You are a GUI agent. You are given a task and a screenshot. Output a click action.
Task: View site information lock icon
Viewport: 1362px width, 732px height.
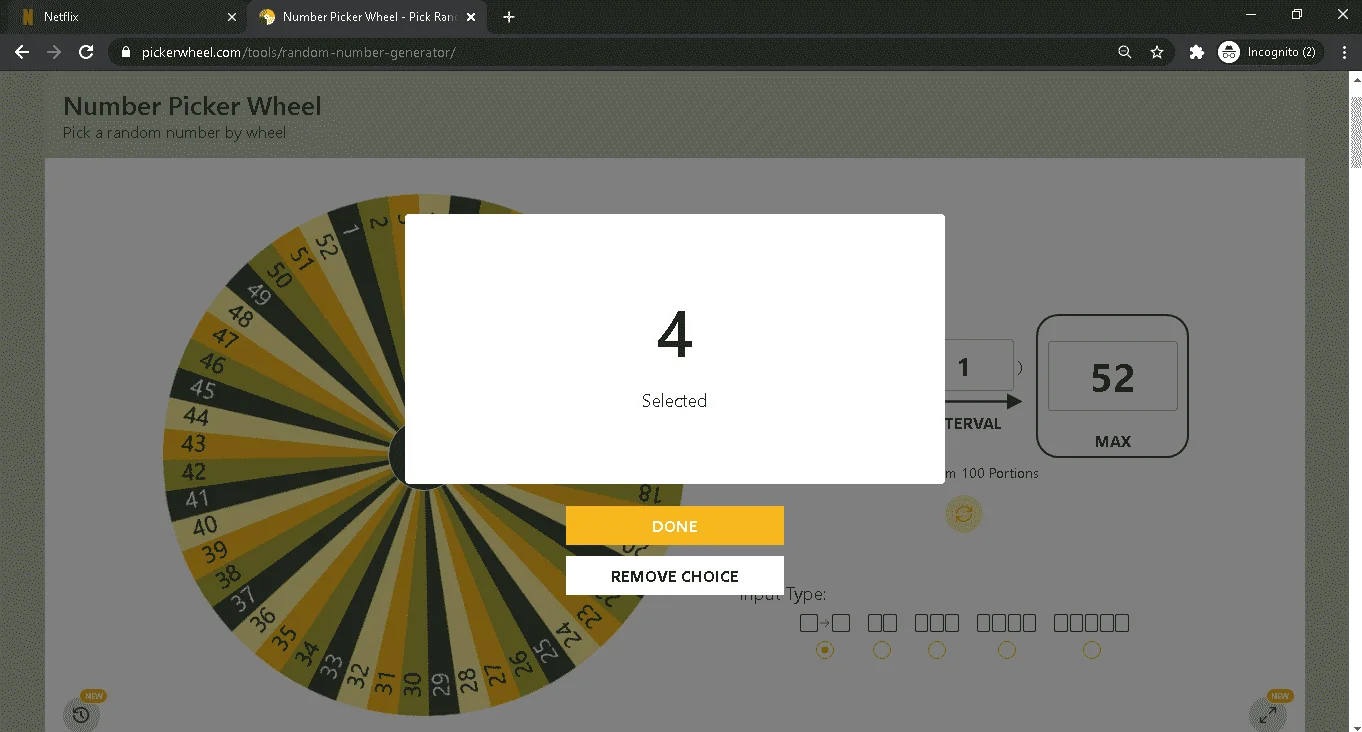pyautogui.click(x=126, y=52)
